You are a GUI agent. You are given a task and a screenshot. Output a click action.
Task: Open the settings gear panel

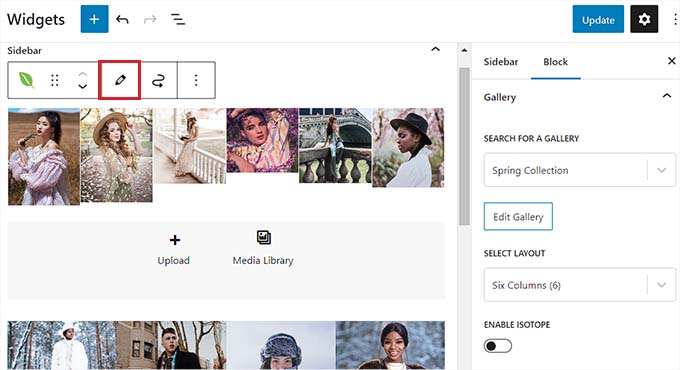point(644,19)
